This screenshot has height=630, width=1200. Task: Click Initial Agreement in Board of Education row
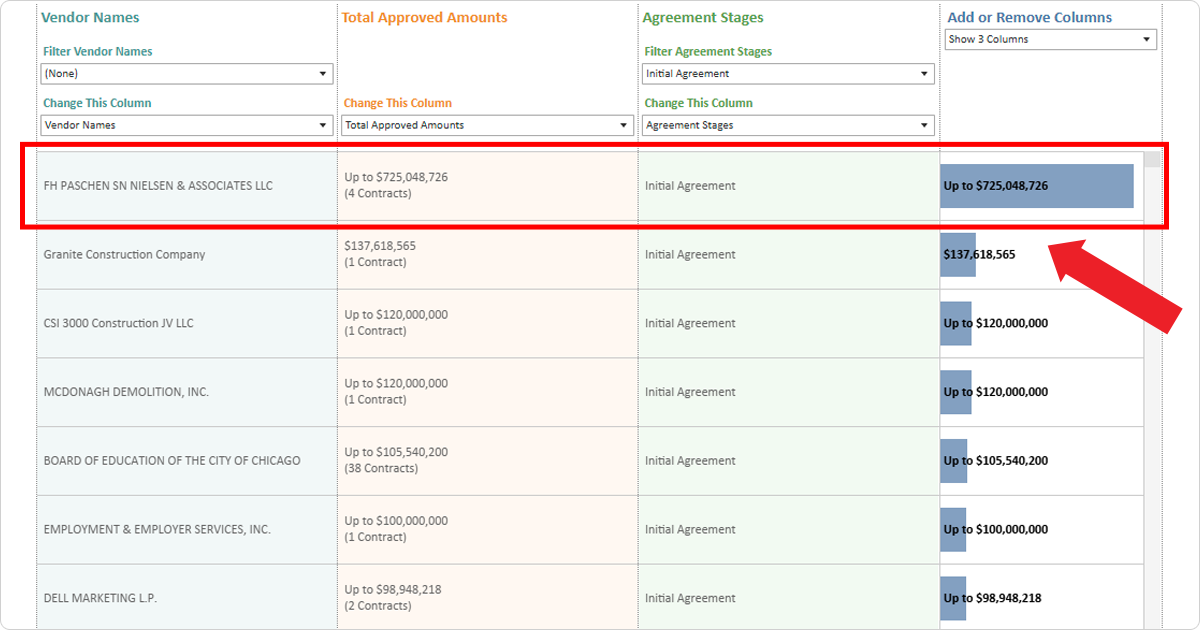690,461
